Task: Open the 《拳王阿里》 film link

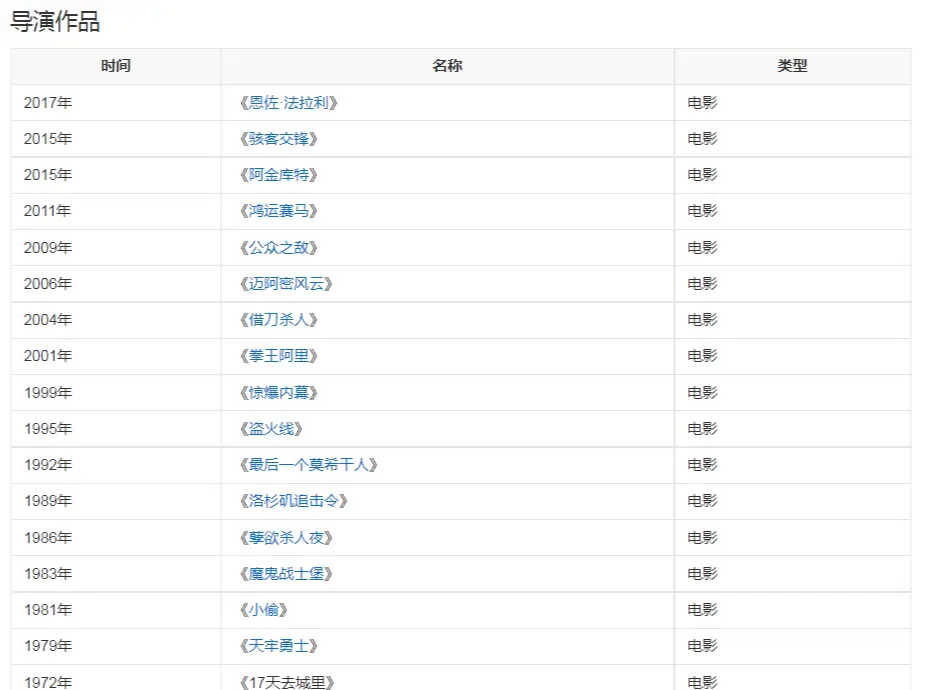Action: (x=279, y=356)
